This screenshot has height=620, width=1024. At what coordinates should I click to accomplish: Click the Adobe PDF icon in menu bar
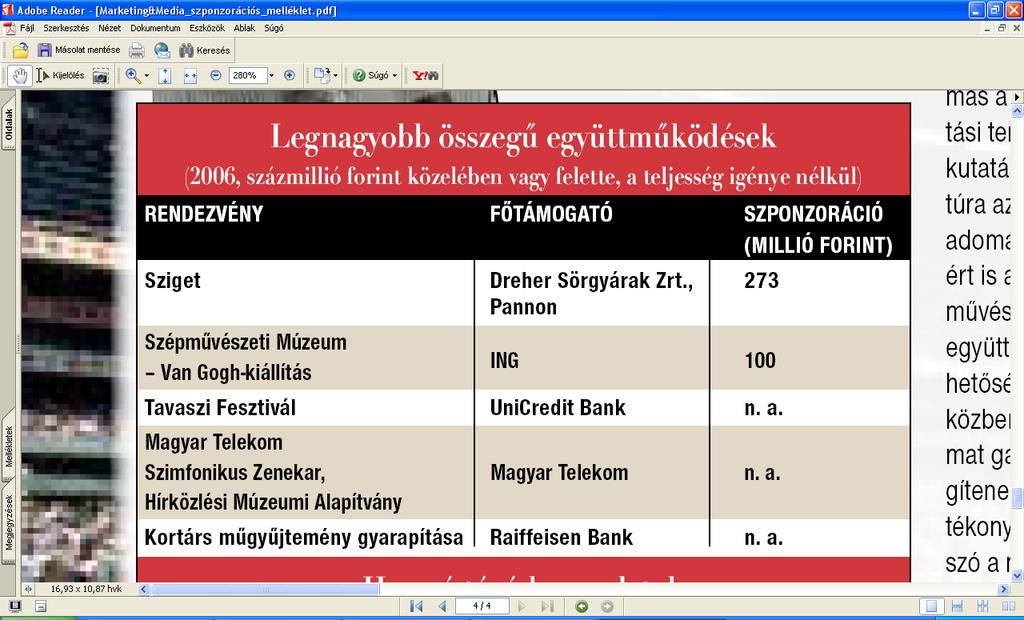(9, 28)
